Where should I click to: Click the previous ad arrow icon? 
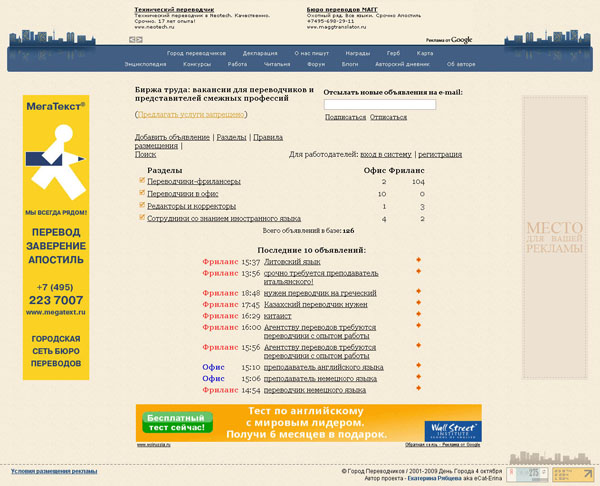132,39
